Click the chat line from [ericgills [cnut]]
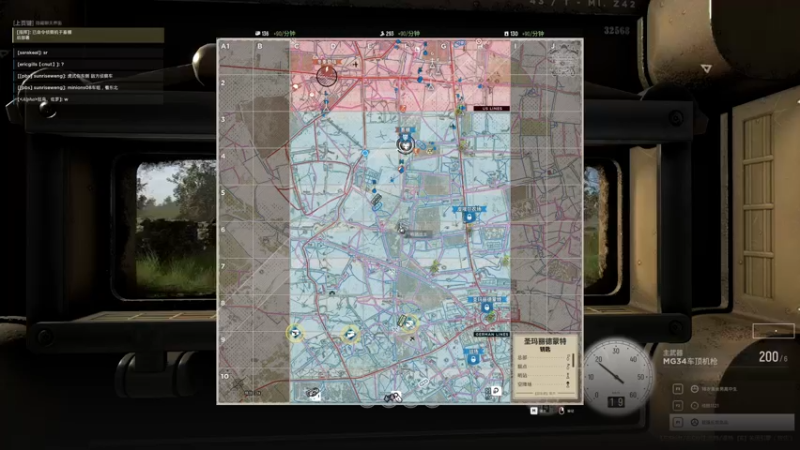This screenshot has height=450, width=800. [88, 64]
